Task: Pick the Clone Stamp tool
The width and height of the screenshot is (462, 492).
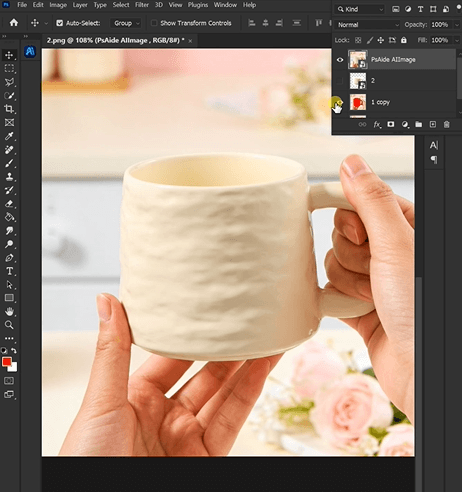Action: pos(9,177)
